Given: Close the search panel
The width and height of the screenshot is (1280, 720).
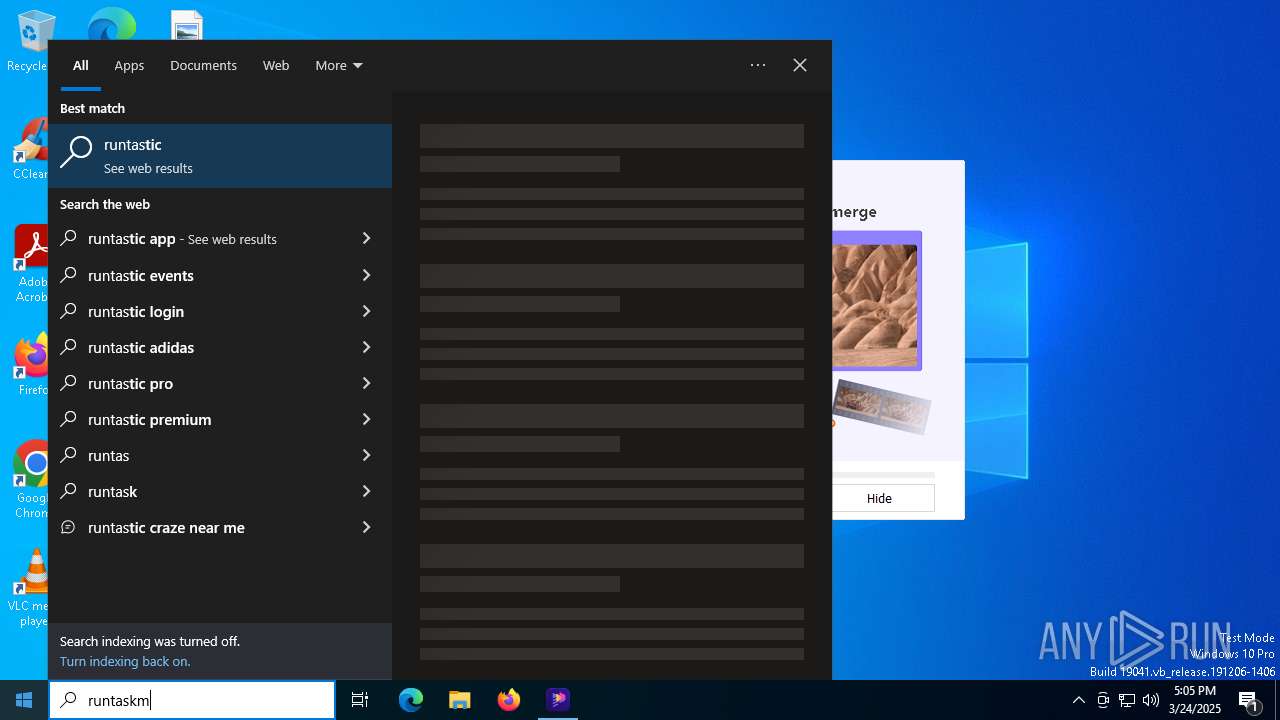Looking at the screenshot, I should click(800, 65).
